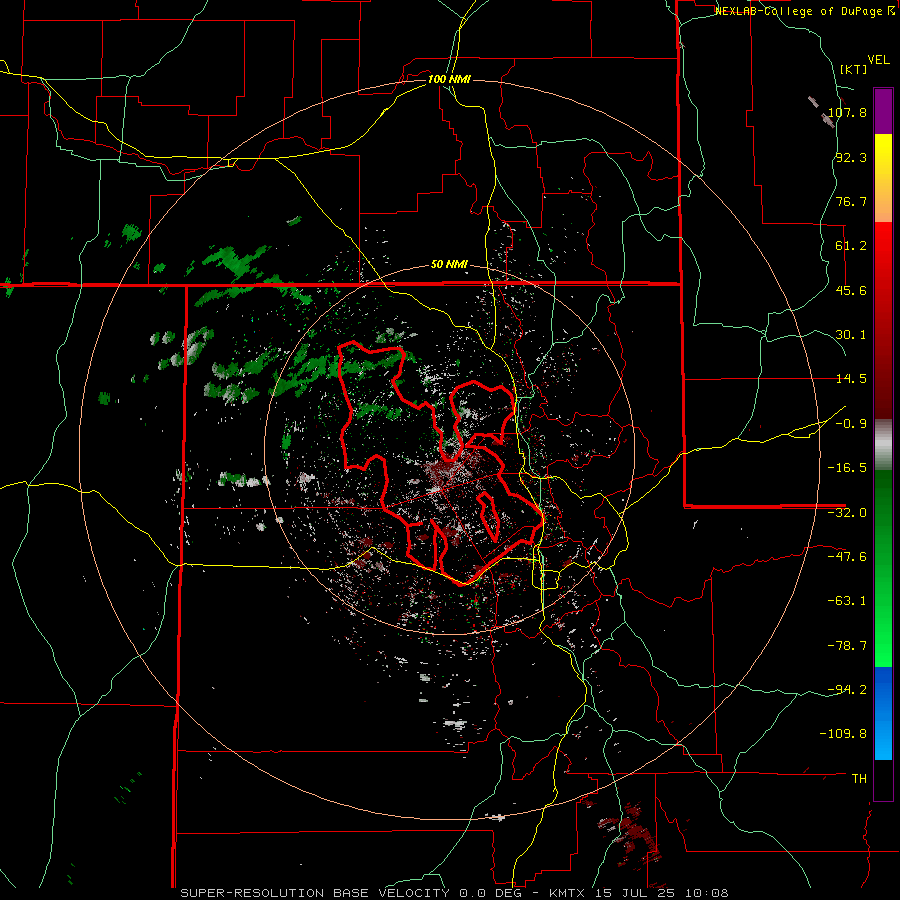This screenshot has width=900, height=900.
Task: Click the 100 NMI range ring label
Action: click(x=449, y=79)
